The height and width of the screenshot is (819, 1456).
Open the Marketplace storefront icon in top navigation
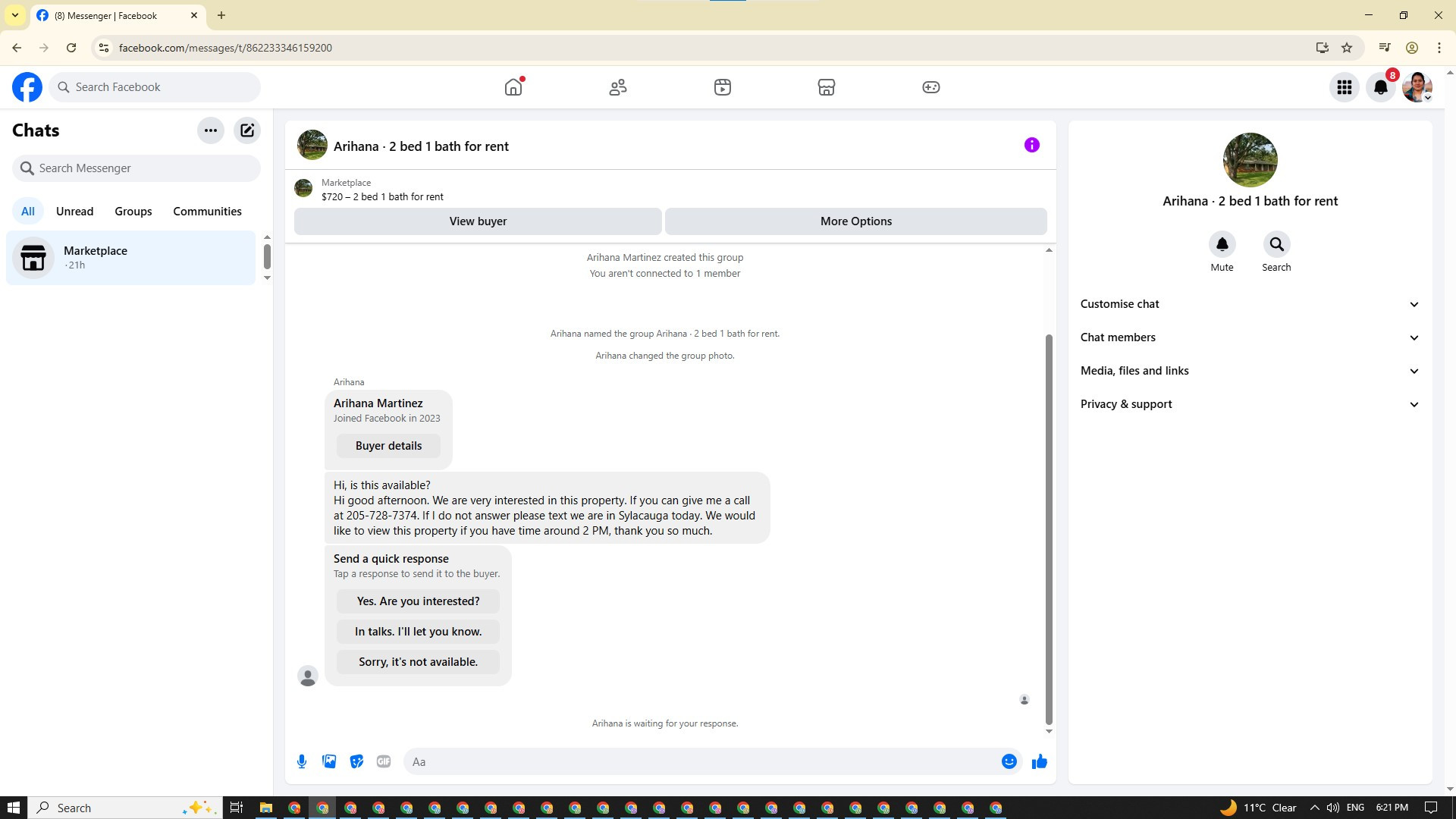827,87
